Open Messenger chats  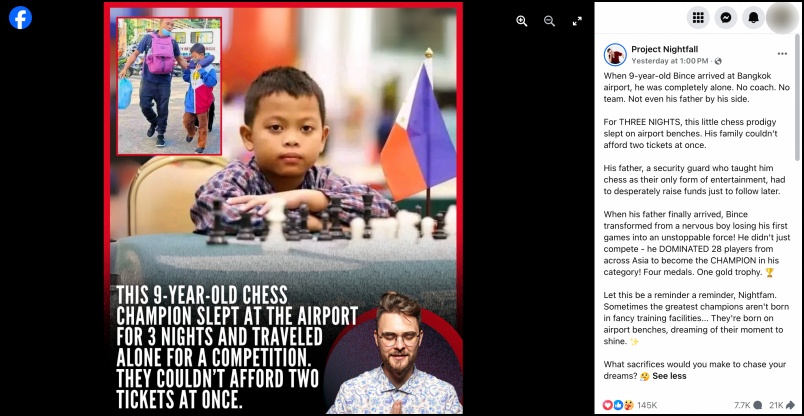pos(726,17)
